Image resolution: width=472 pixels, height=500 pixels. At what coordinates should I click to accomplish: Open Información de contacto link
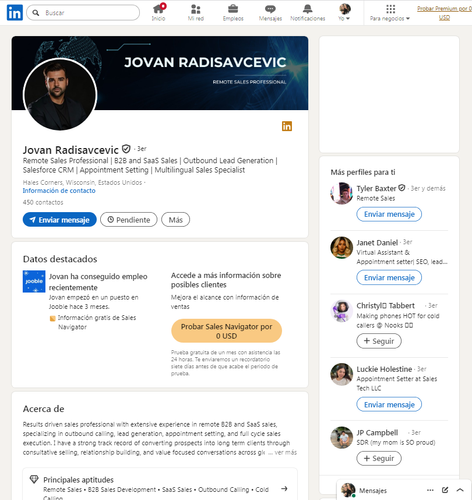[59, 191]
